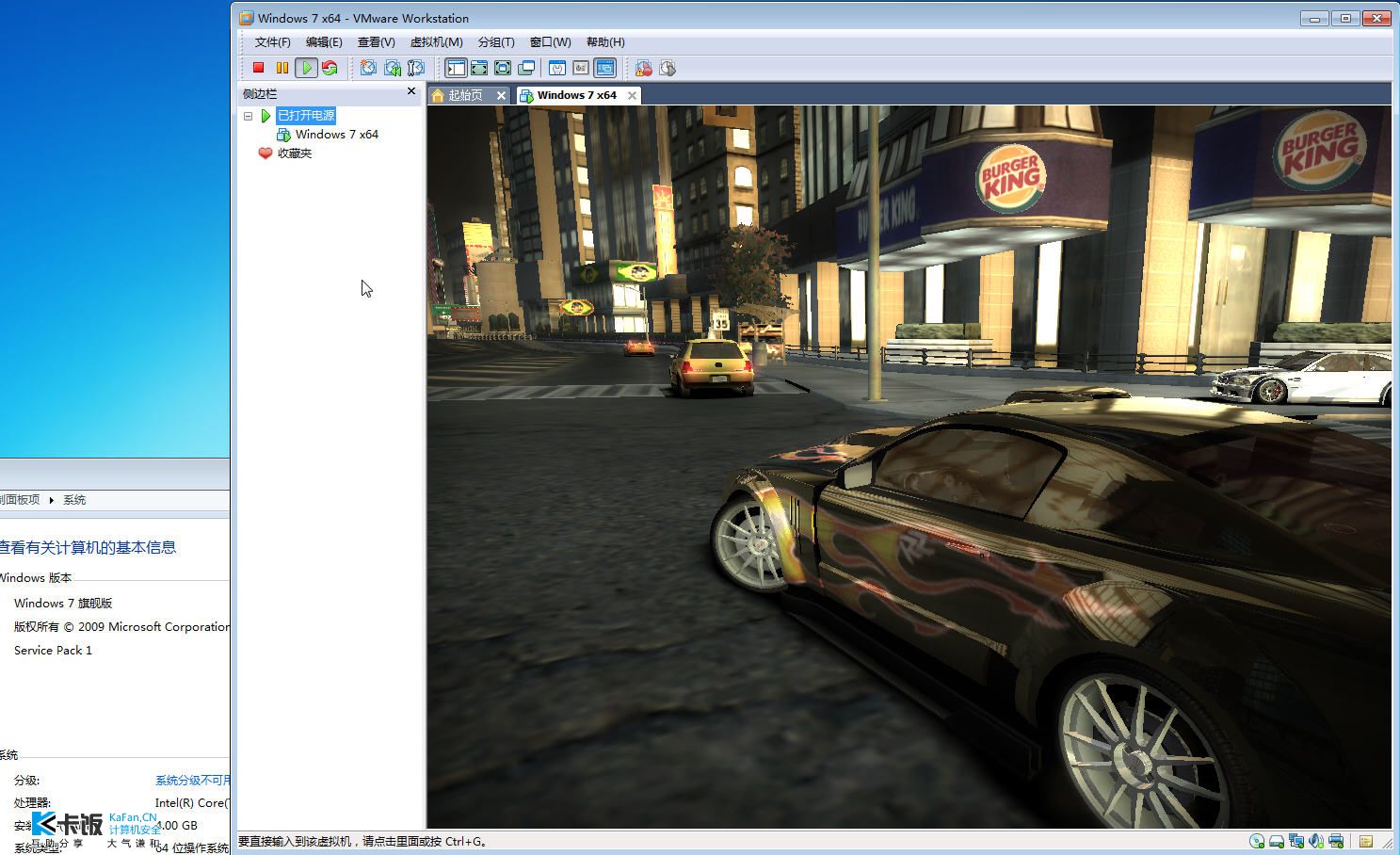Open the 虚拟机(M) menu
The height and width of the screenshot is (855, 1400).
(x=436, y=42)
